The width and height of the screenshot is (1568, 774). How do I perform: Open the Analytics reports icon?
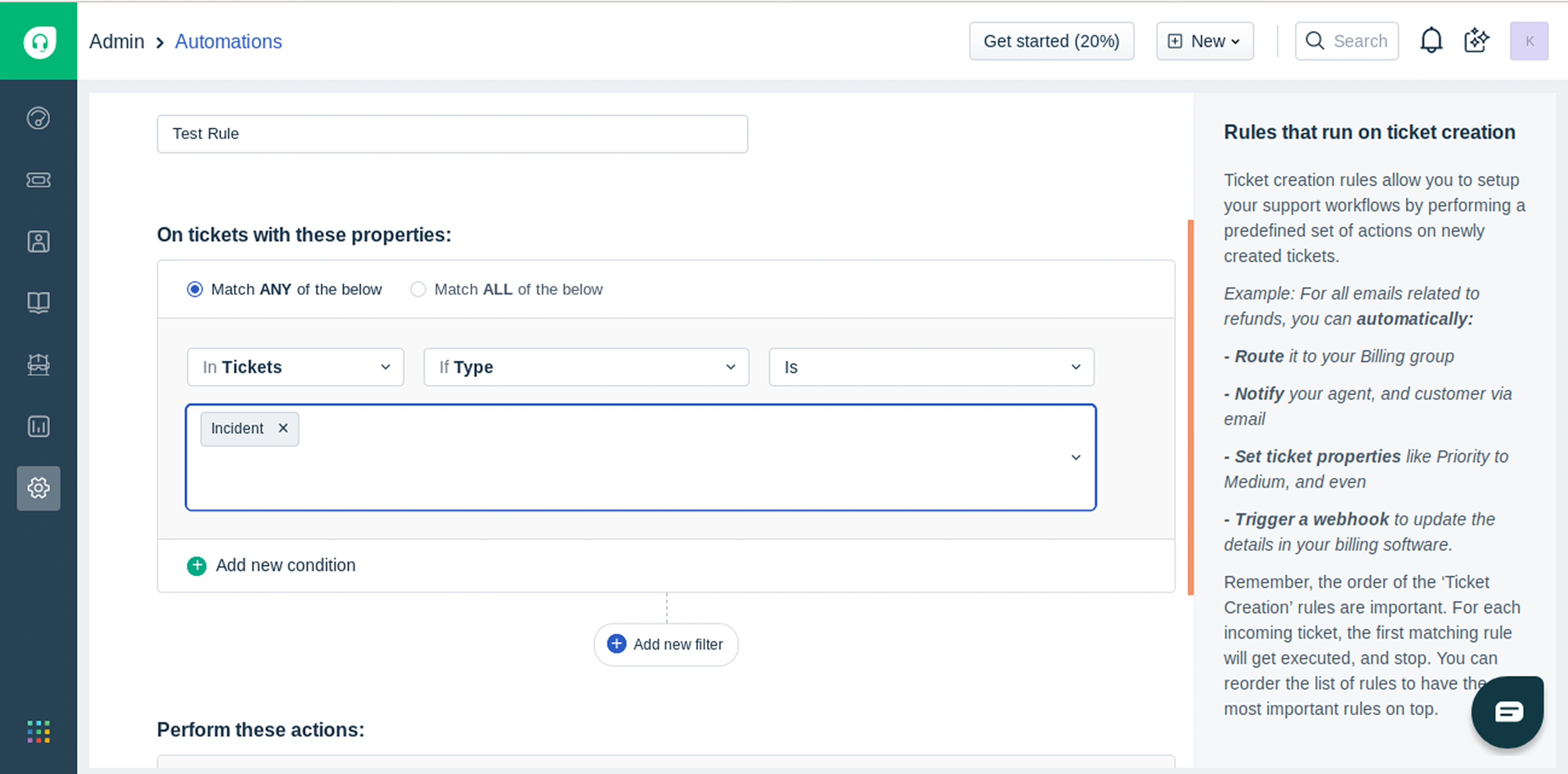38,426
